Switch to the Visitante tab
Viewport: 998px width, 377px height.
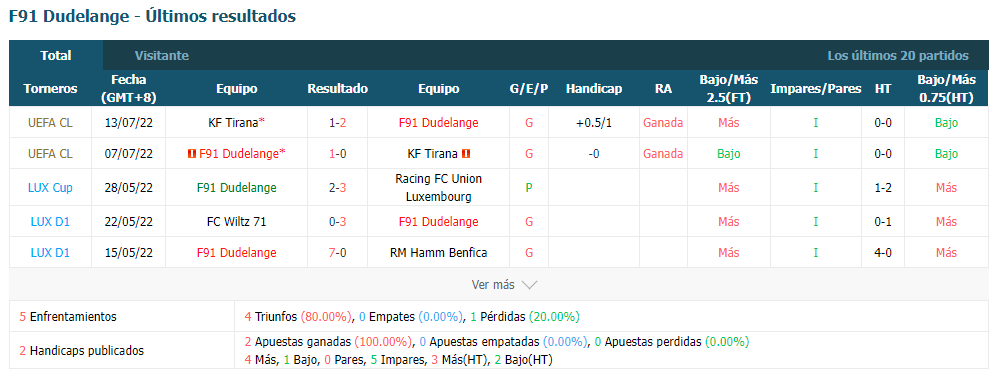162,55
